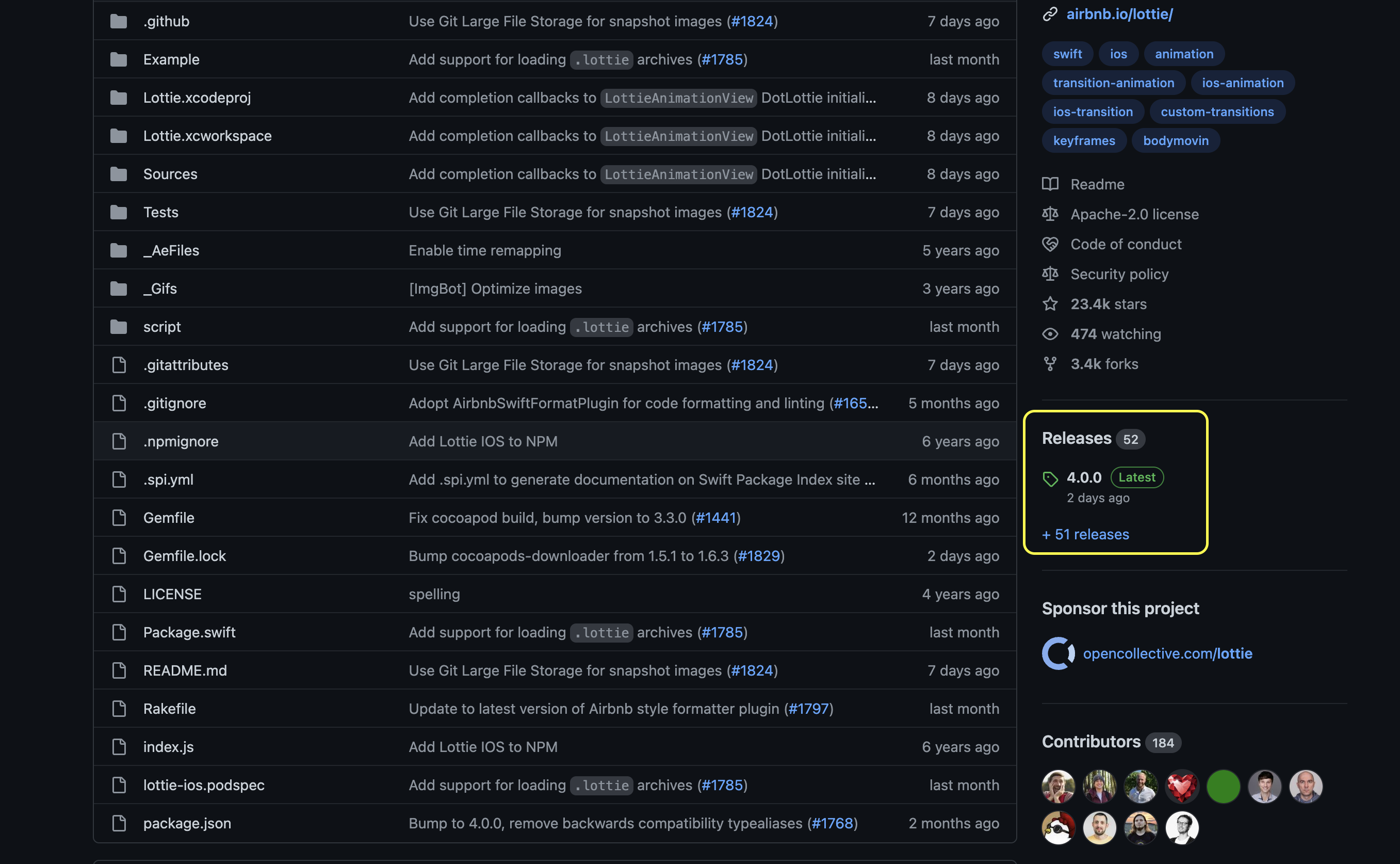The width and height of the screenshot is (1400, 864).
Task: Open the Security policy link
Action: [x=1118, y=274]
